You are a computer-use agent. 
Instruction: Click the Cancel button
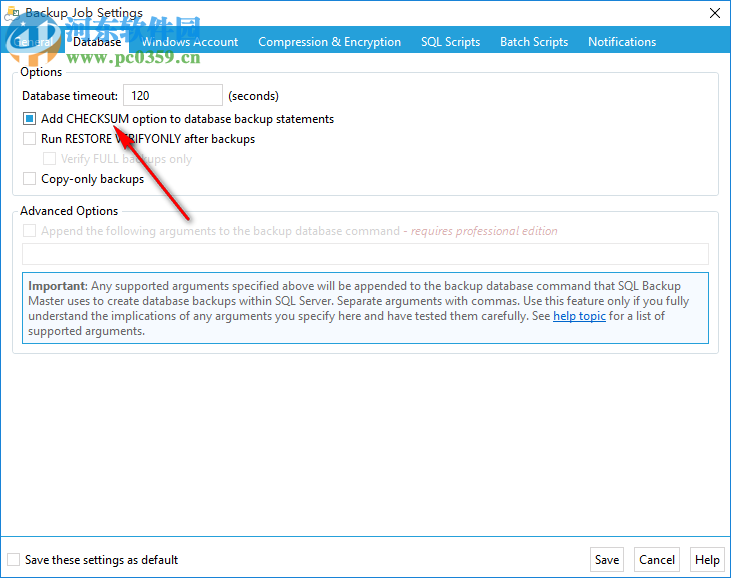click(x=656, y=559)
